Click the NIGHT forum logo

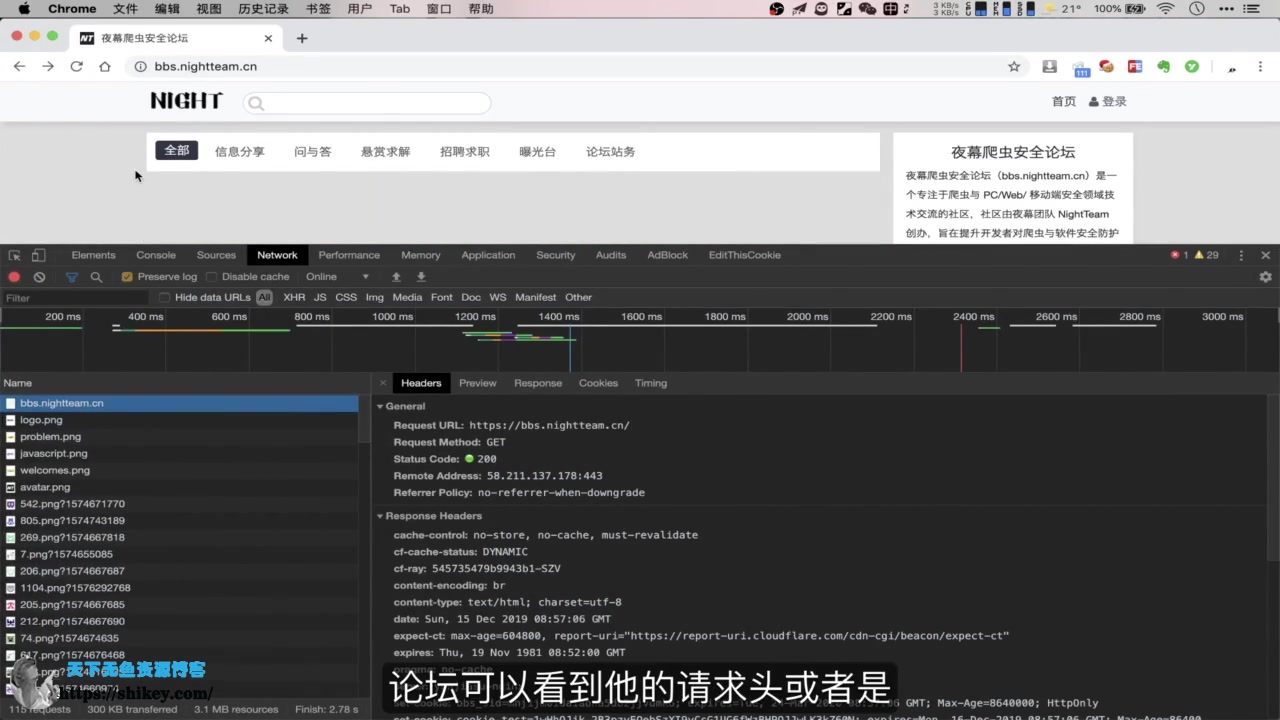click(186, 101)
